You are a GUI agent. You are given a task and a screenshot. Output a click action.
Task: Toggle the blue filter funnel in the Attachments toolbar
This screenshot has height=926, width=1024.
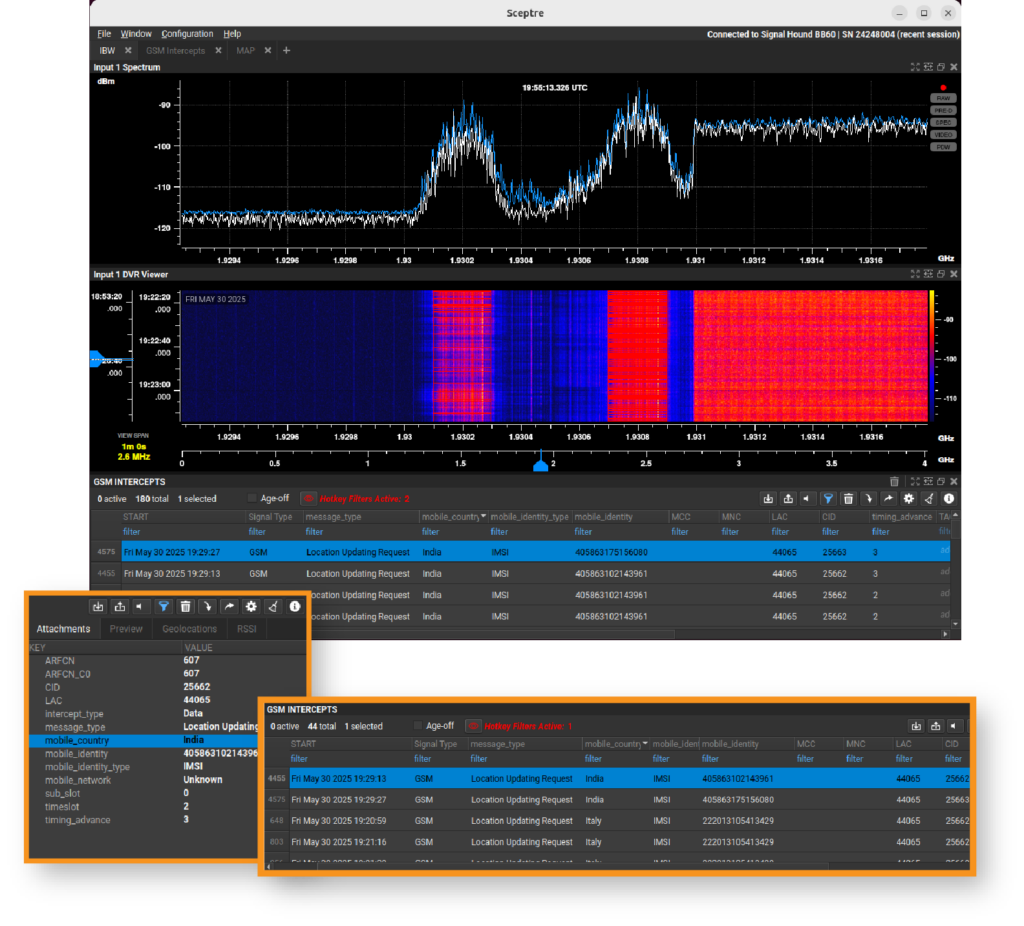point(163,606)
